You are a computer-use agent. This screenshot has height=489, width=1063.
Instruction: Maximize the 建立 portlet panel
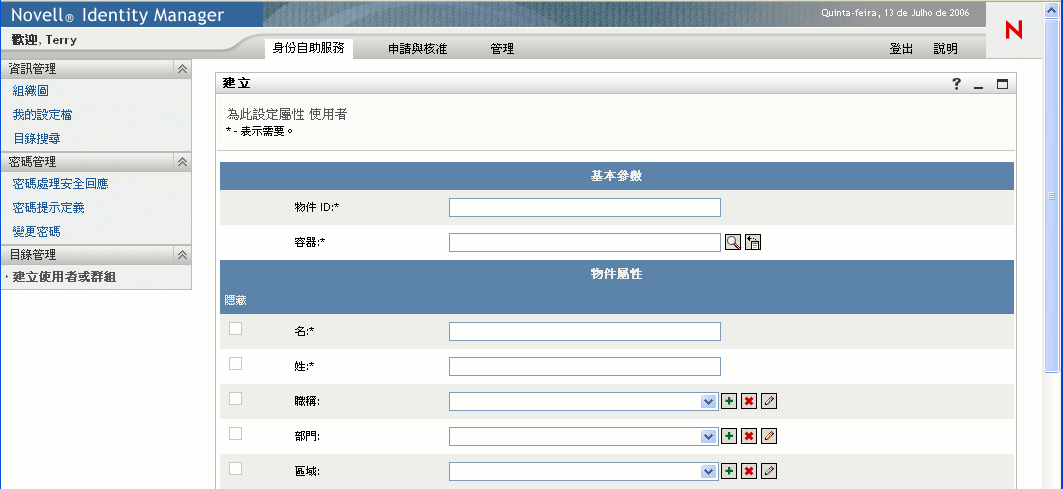click(x=1002, y=84)
